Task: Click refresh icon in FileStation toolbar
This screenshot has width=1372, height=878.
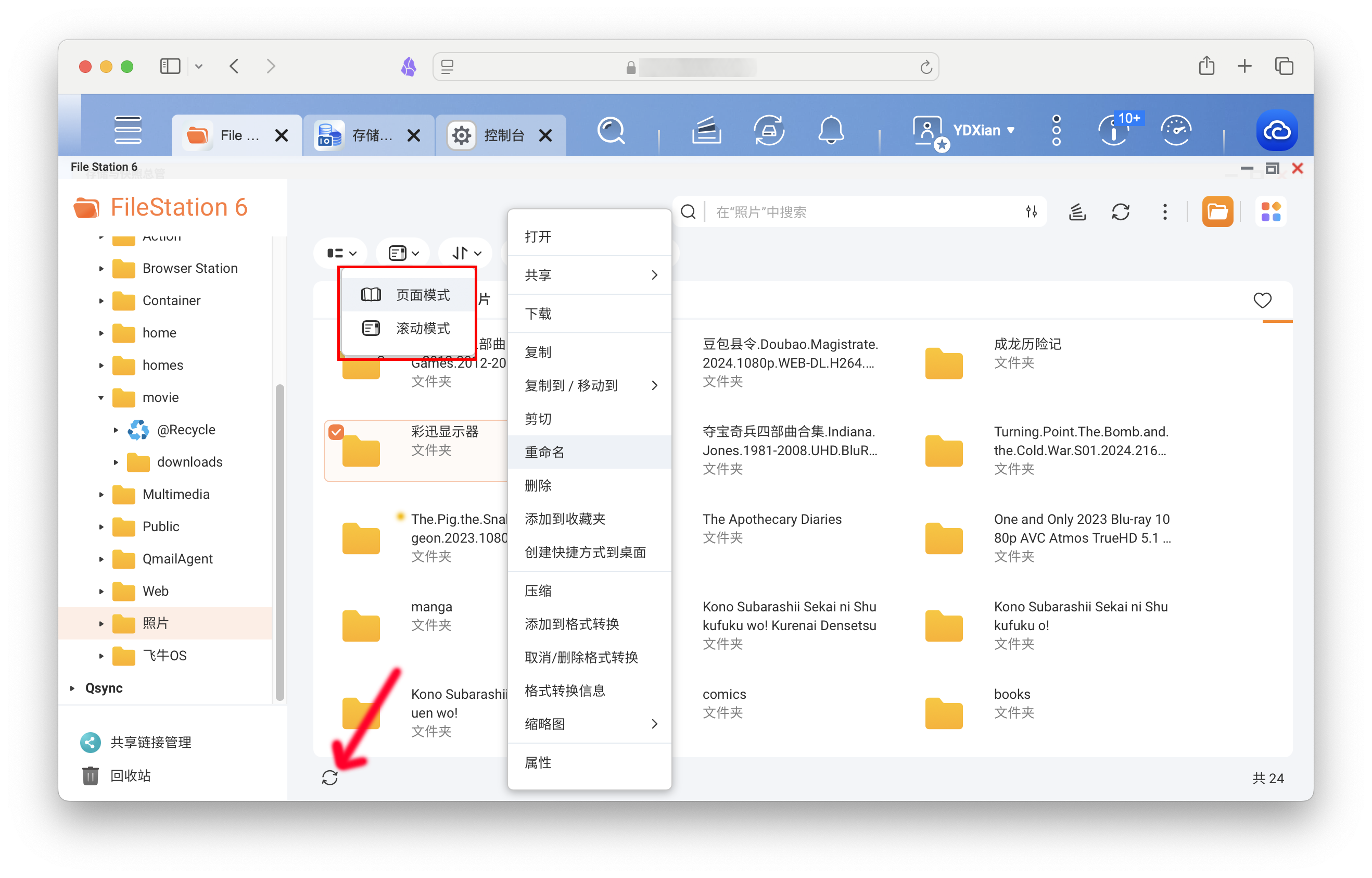Action: [x=1120, y=212]
